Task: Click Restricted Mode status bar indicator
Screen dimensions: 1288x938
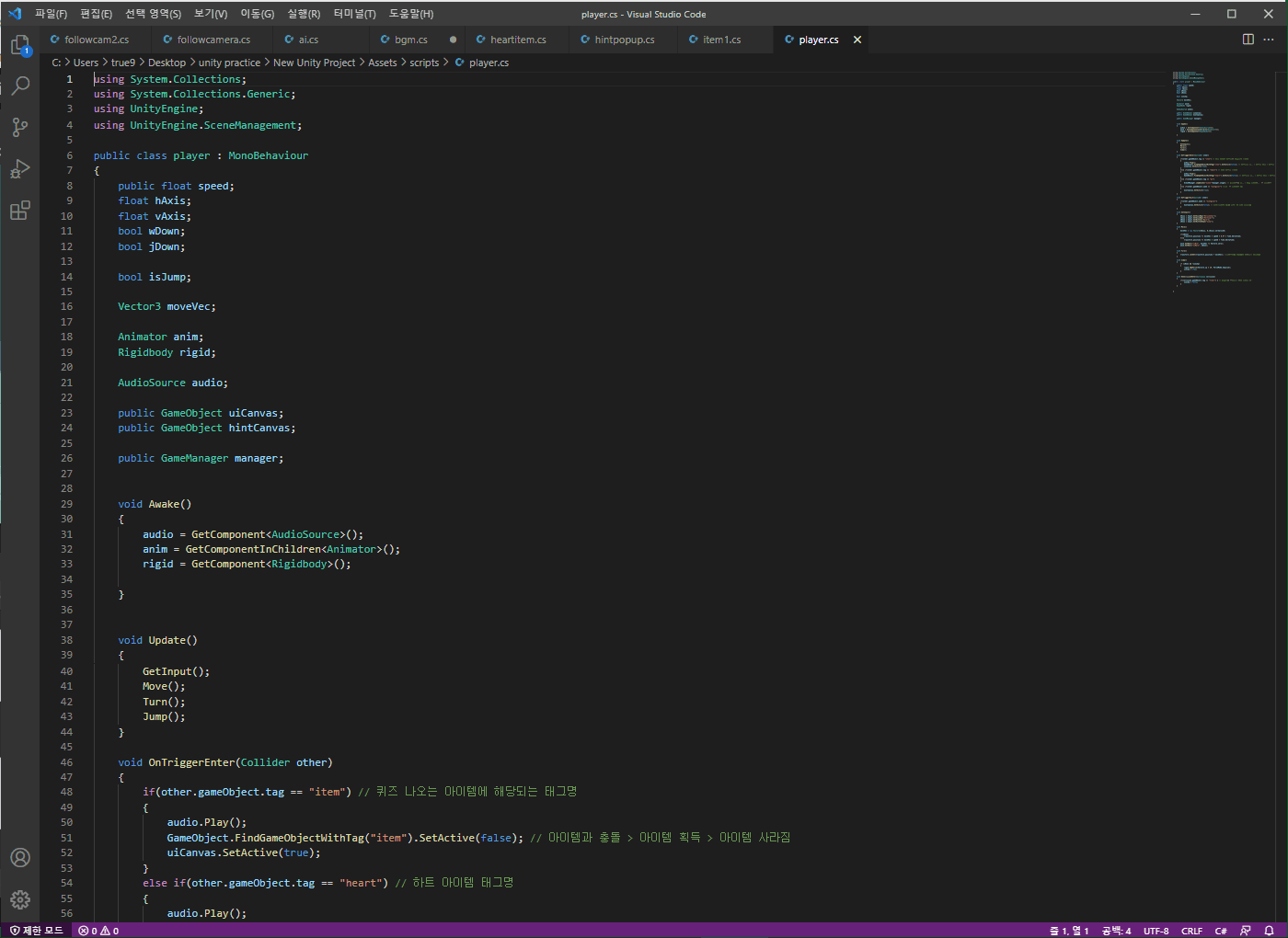Action: point(37,931)
